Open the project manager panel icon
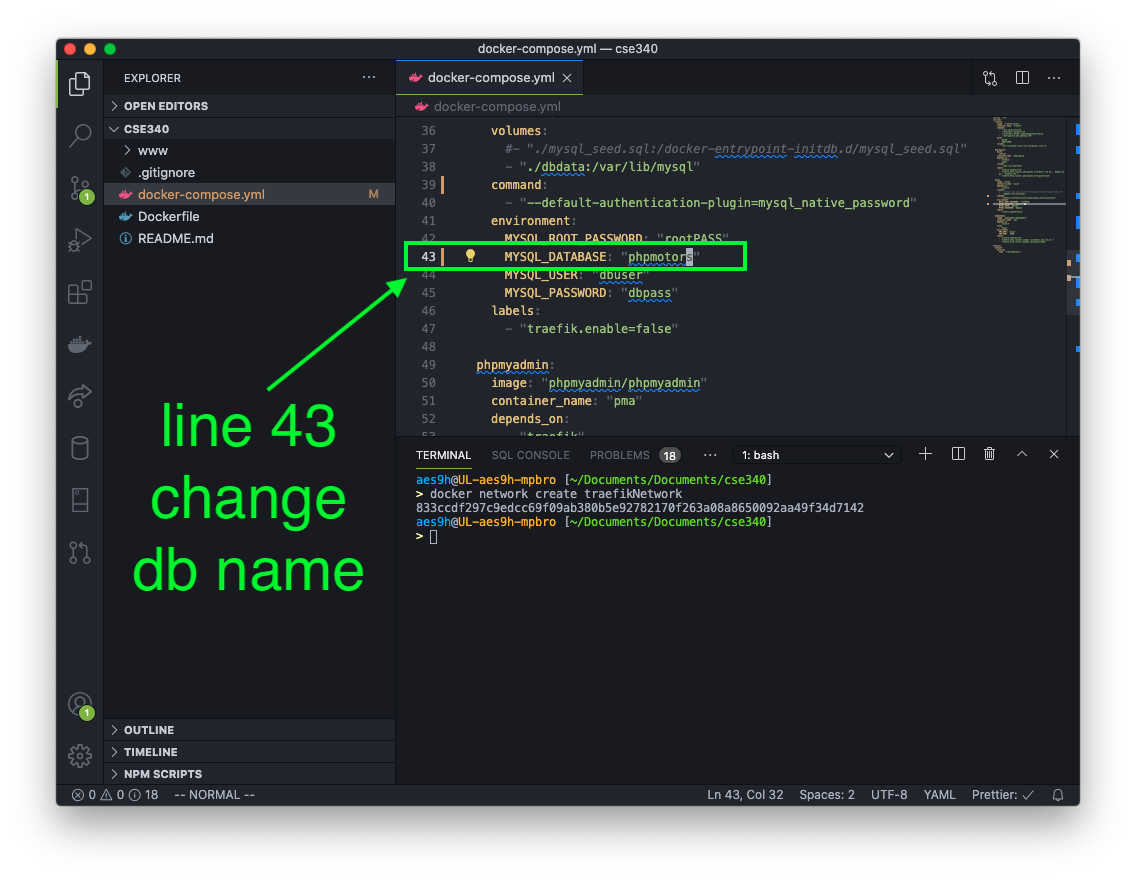Image resolution: width=1136 pixels, height=880 pixels. coord(80,500)
